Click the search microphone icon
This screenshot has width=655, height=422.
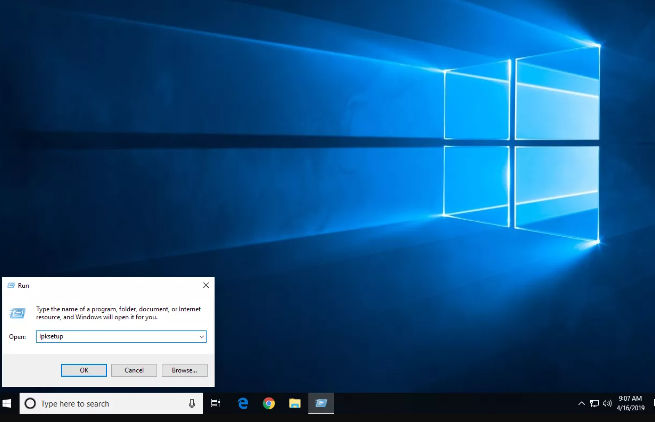tap(192, 404)
